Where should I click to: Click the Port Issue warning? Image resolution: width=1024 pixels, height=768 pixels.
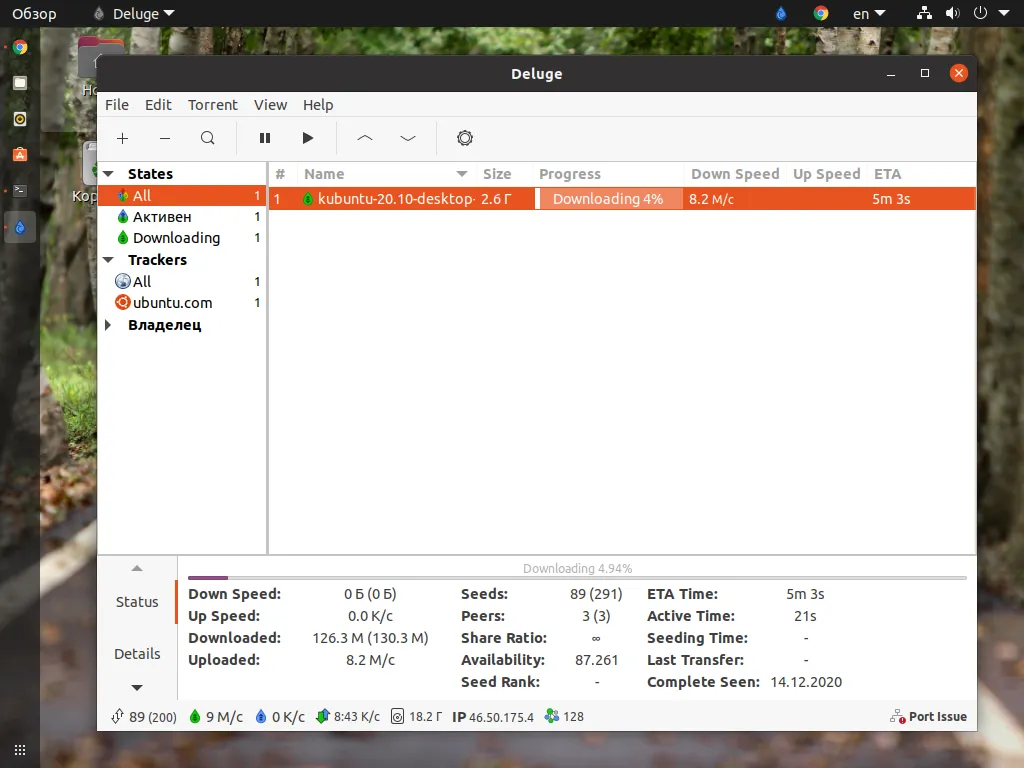click(x=928, y=716)
